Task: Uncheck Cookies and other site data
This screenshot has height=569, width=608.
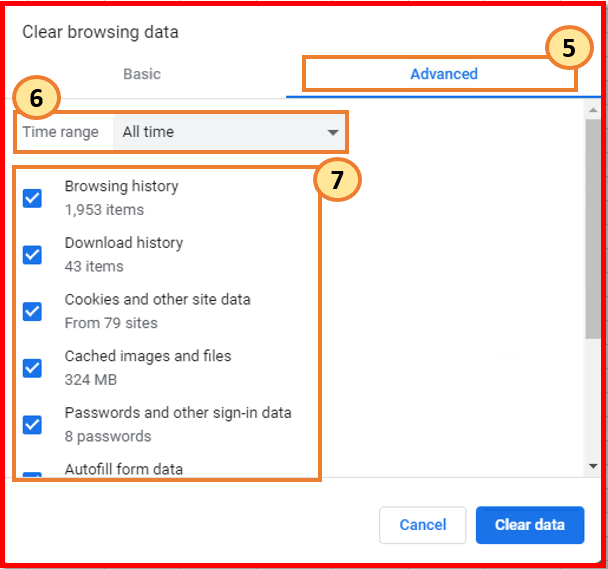Action: point(33,311)
